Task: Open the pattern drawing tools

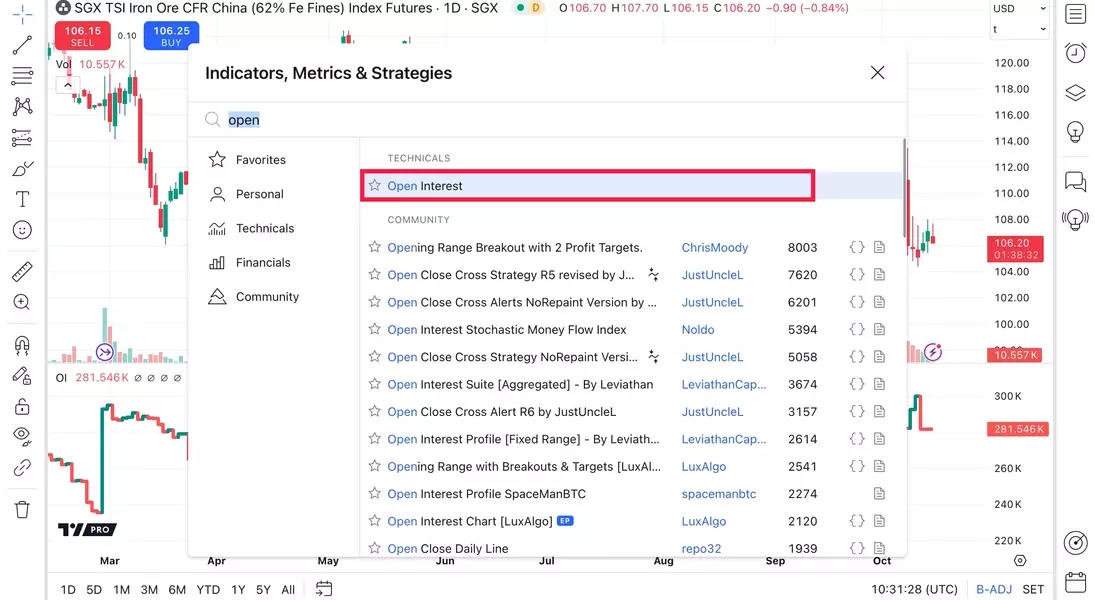Action: click(x=22, y=106)
